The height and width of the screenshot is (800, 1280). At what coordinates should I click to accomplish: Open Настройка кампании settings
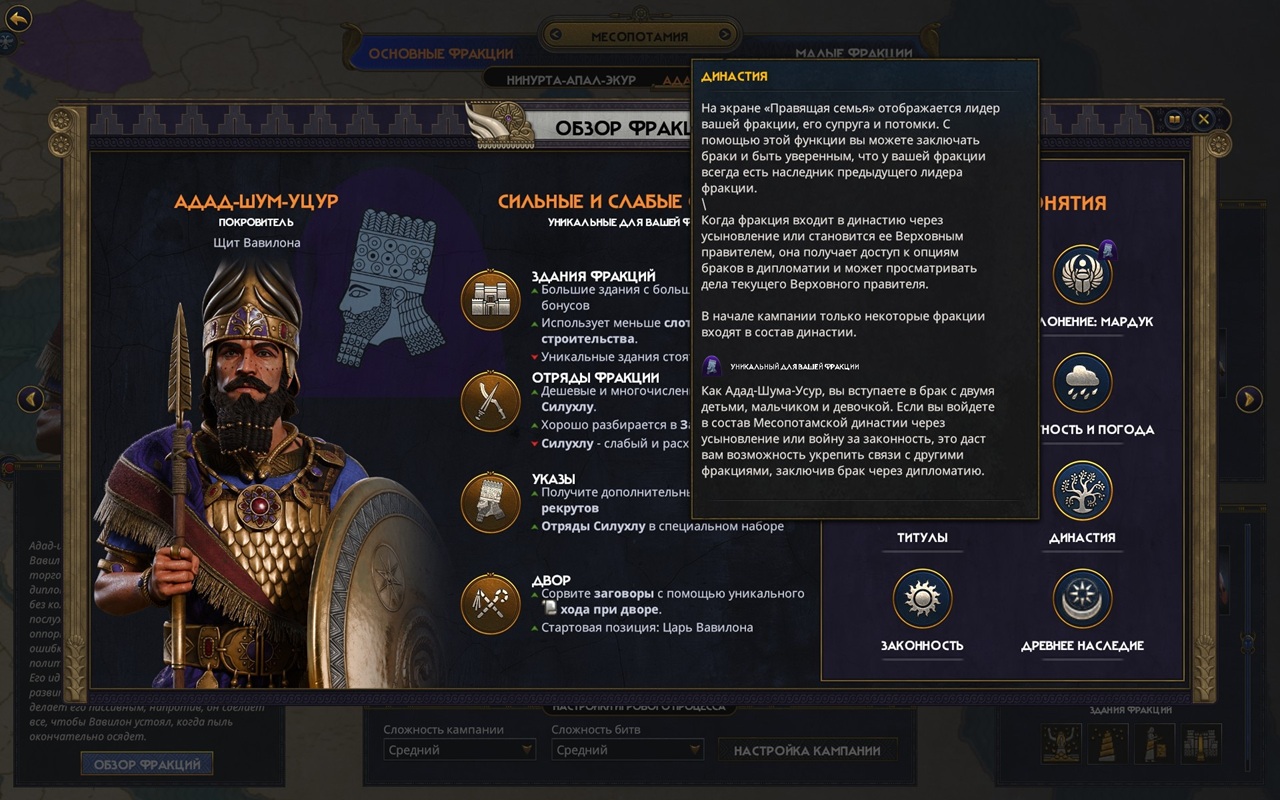(807, 750)
